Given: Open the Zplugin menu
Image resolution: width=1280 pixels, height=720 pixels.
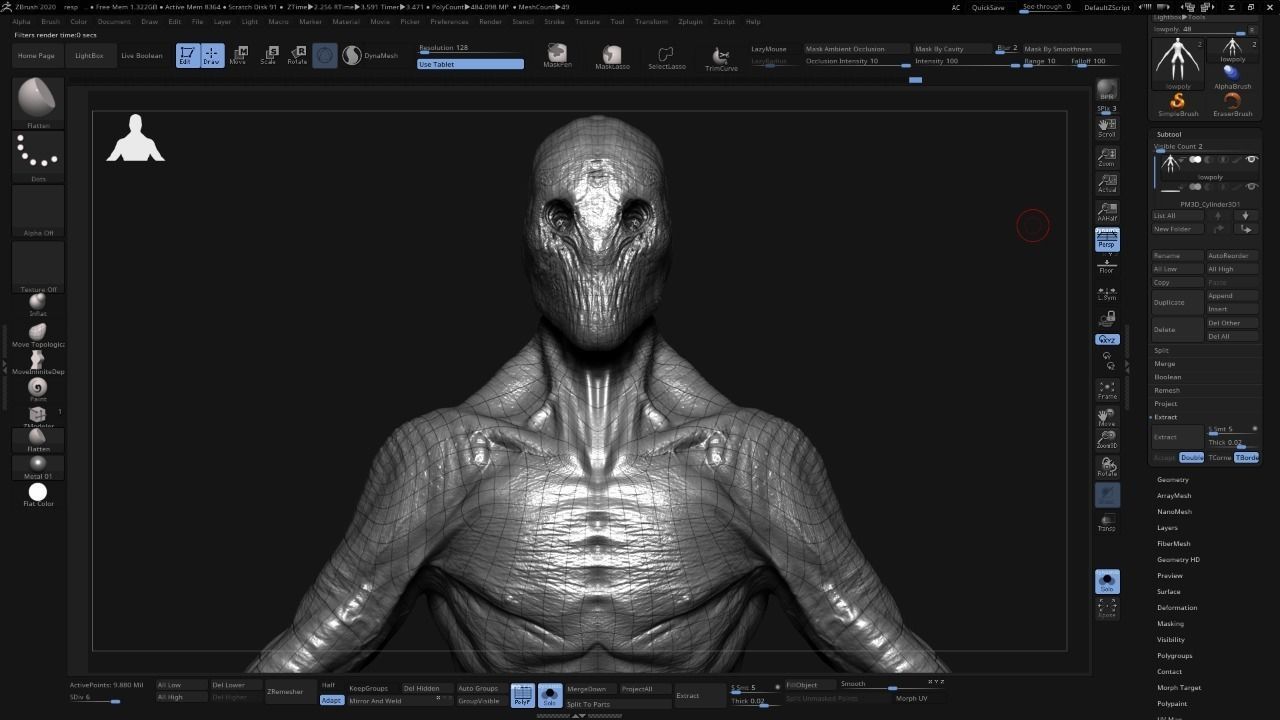Looking at the screenshot, I should click(690, 21).
